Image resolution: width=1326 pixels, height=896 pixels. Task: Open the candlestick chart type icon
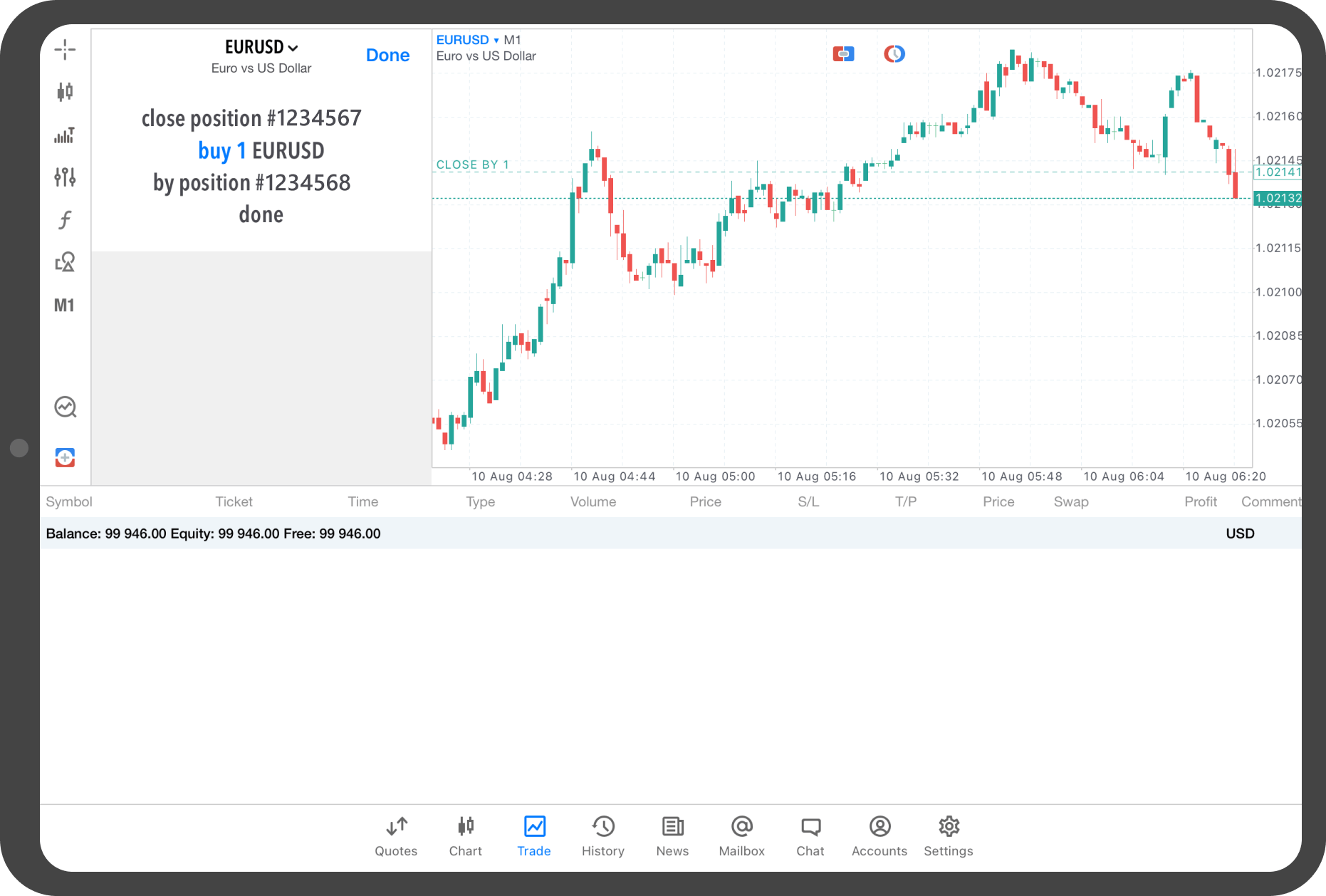tap(65, 92)
